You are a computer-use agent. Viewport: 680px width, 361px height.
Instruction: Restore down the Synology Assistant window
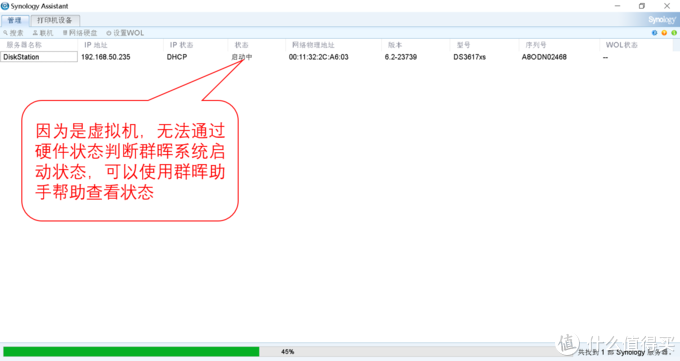coord(642,6)
